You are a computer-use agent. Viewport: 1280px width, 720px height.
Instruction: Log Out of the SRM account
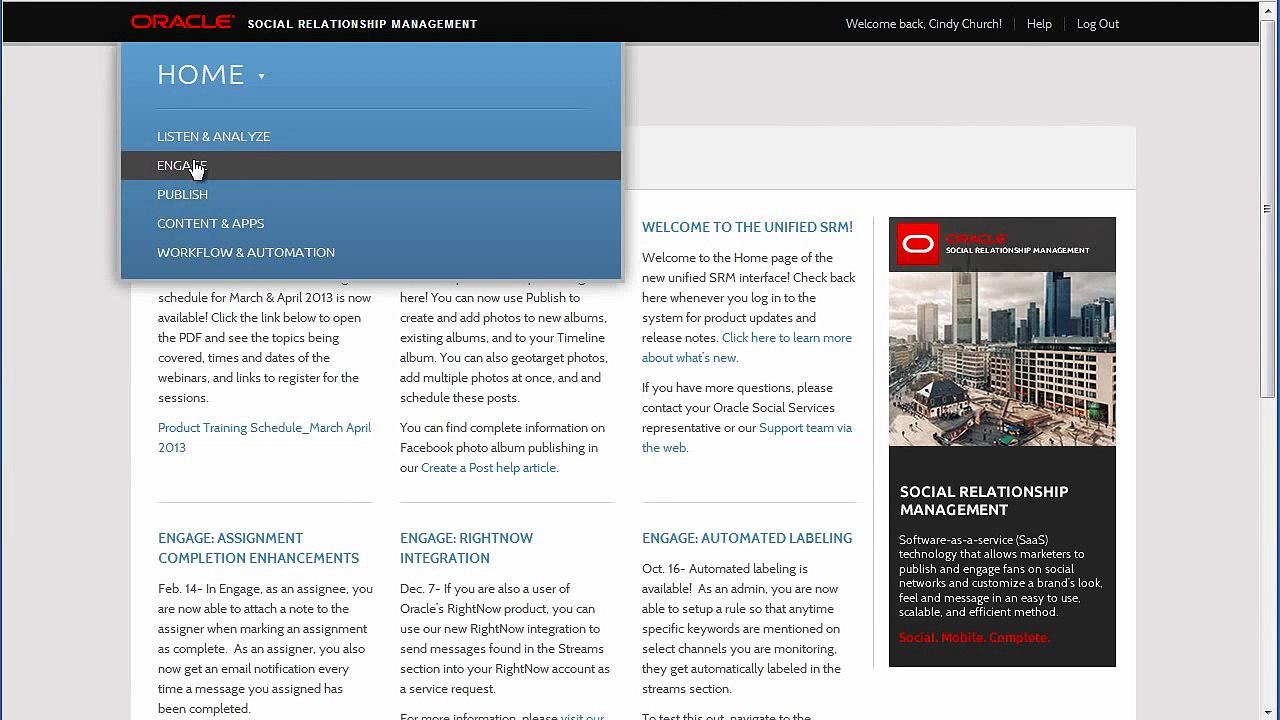click(x=1097, y=23)
